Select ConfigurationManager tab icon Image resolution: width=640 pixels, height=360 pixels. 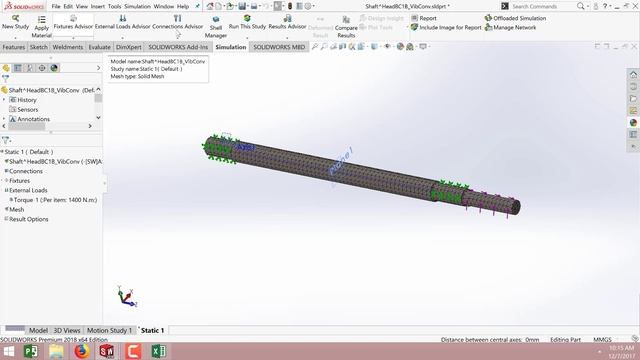pyautogui.click(x=30, y=68)
